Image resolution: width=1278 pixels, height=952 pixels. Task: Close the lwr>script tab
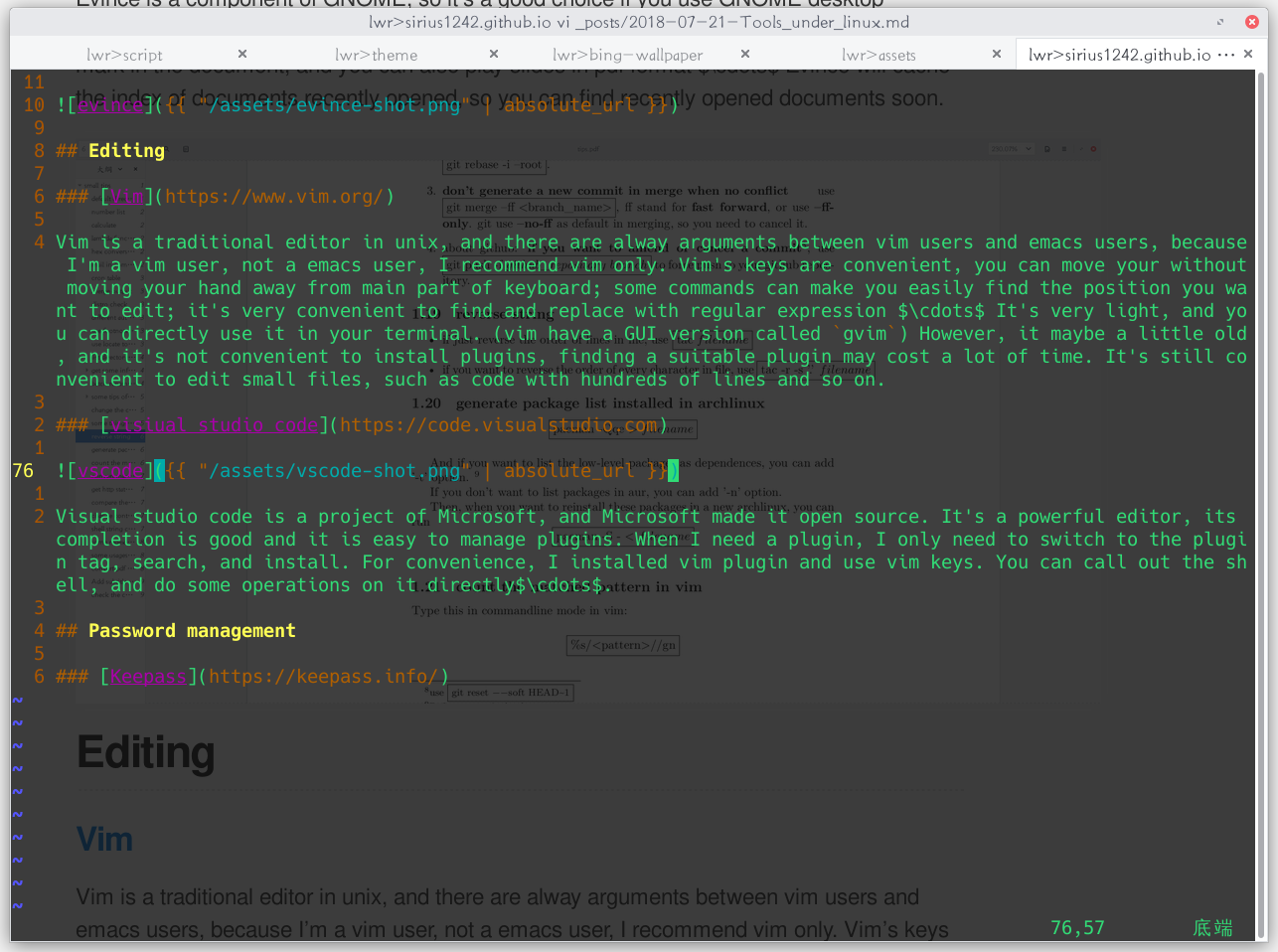242,54
